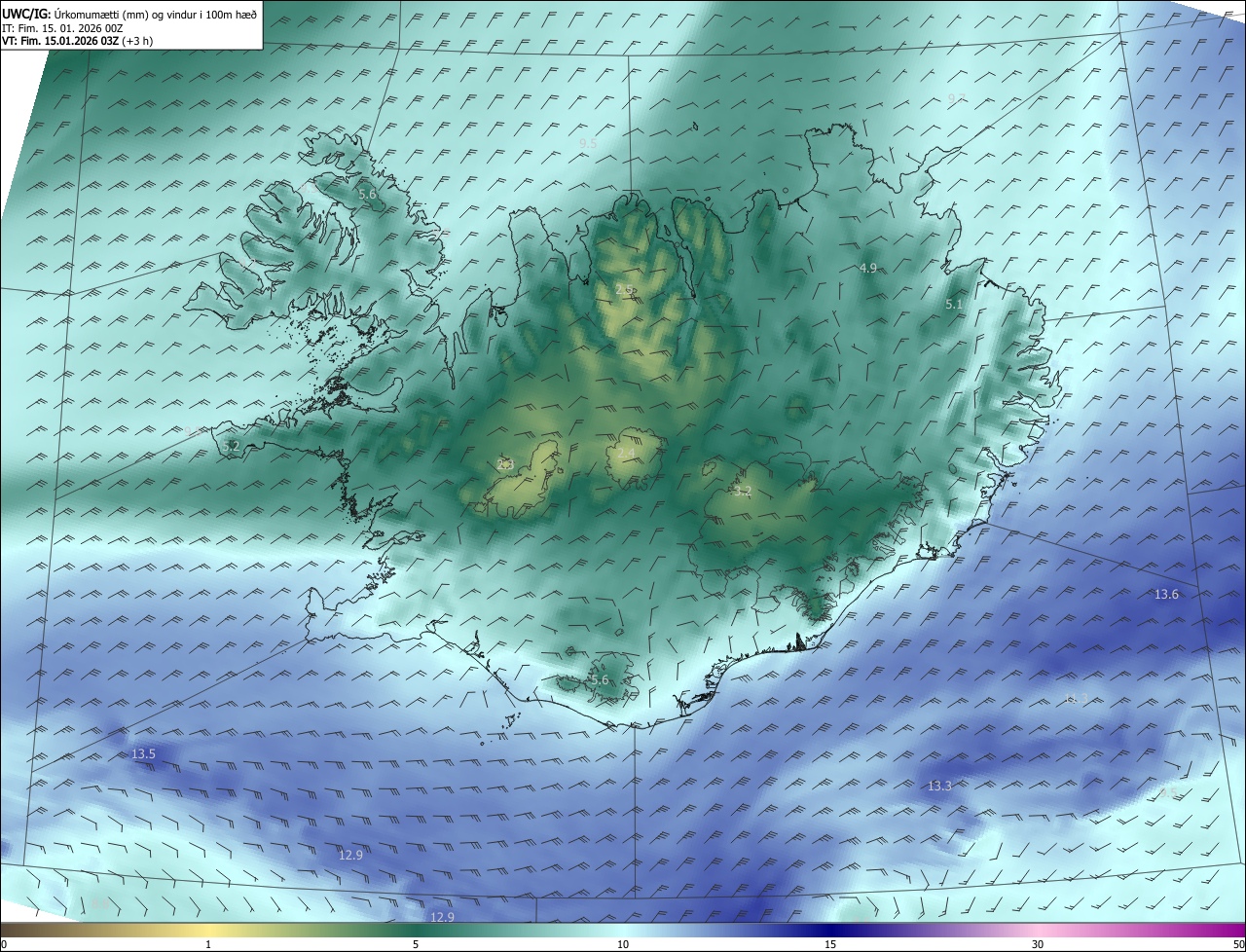The image size is (1246, 952).
Task: Click the 9.7 value northeast of Iceland
Action: point(957,98)
